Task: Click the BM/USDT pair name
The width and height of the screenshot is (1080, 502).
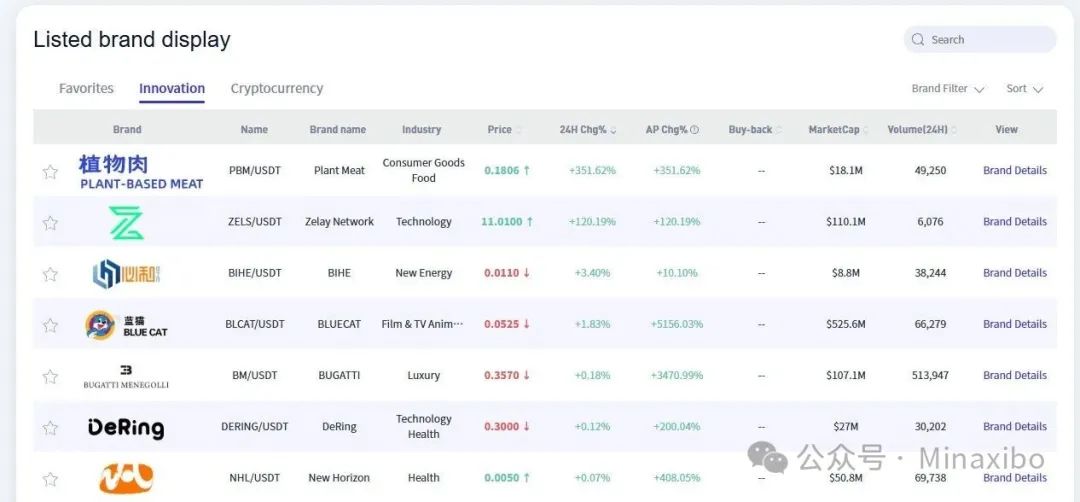Action: point(255,375)
